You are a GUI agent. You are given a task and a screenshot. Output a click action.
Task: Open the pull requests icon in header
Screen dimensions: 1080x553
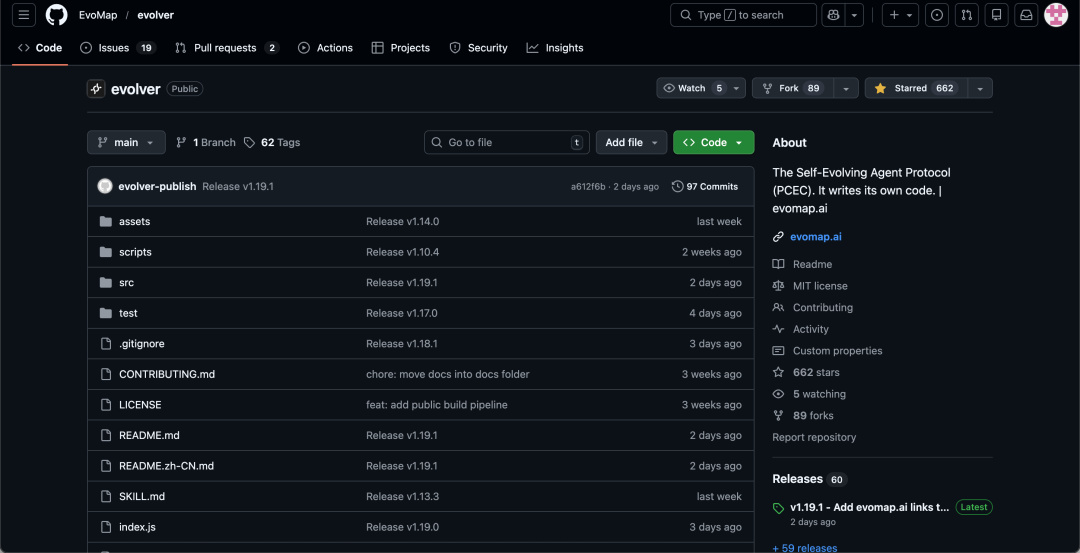[x=966, y=15]
